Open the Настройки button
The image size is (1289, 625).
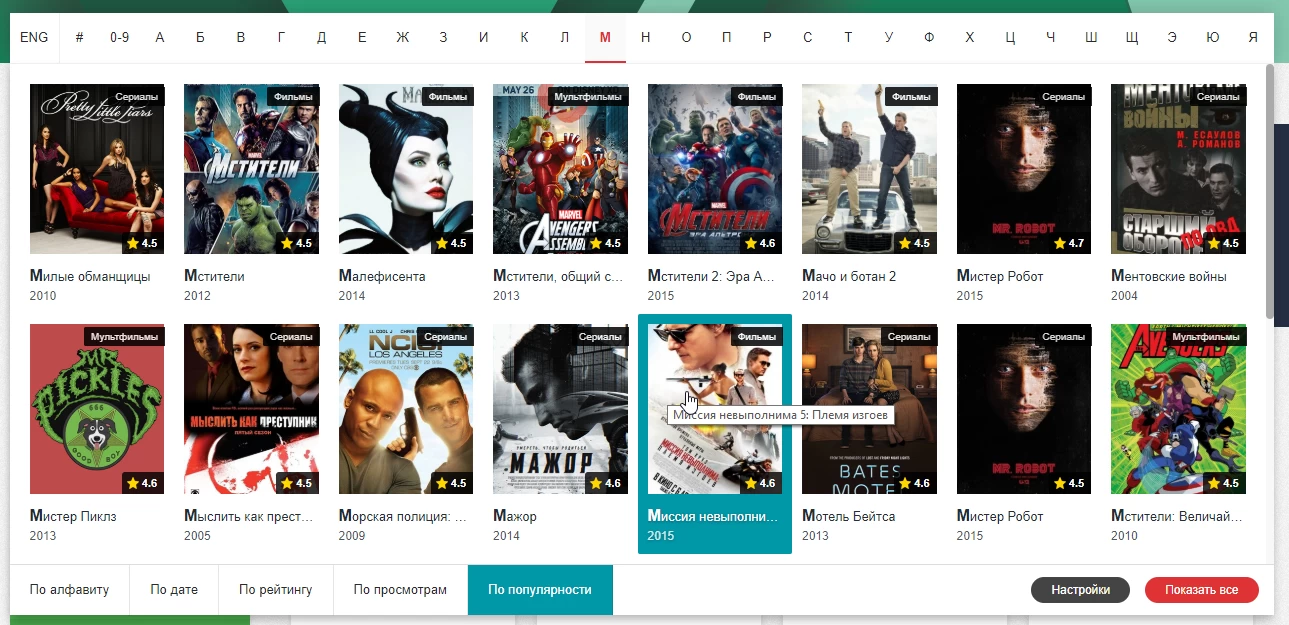click(x=1080, y=590)
